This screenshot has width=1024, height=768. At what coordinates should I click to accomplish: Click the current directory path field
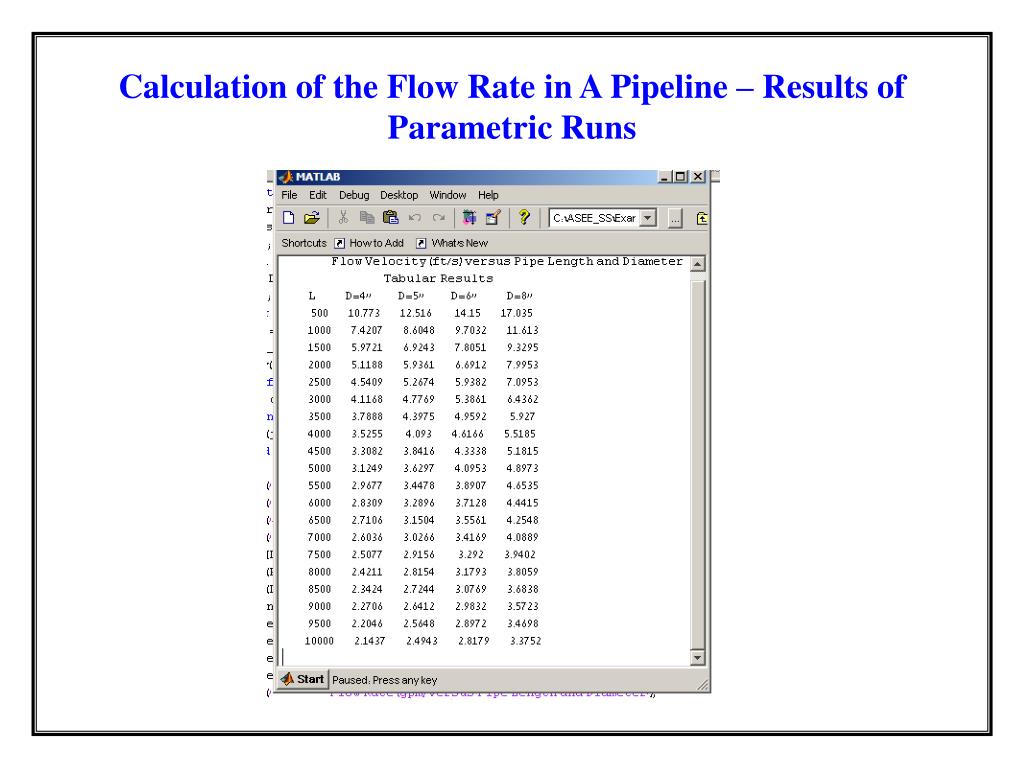click(x=595, y=218)
